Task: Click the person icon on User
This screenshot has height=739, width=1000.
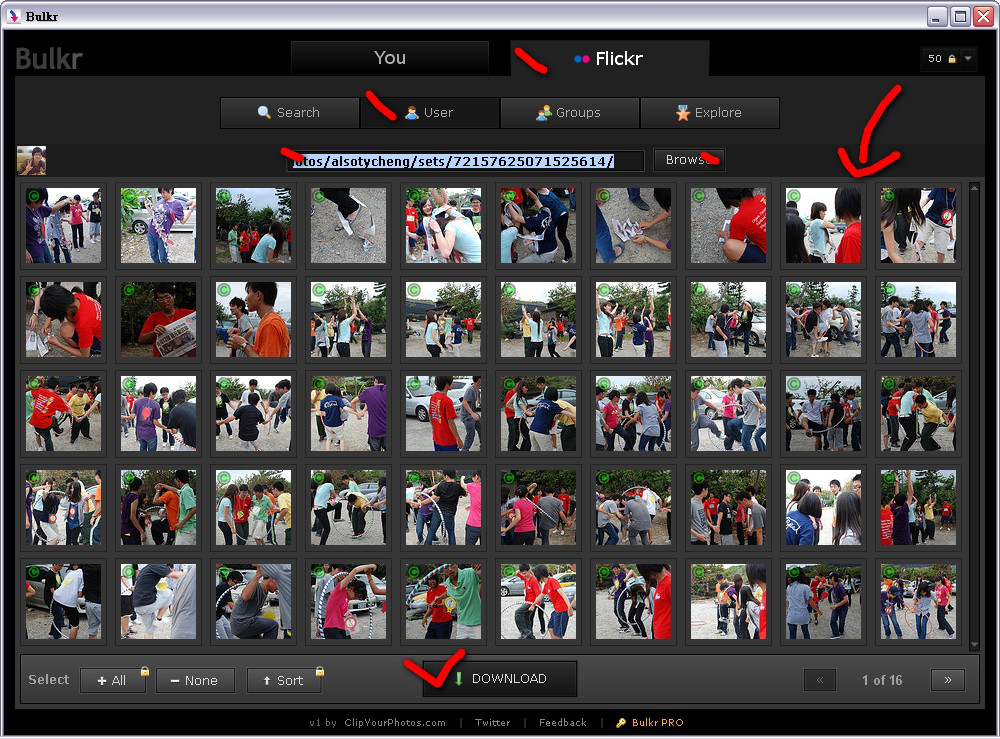Action: tap(412, 113)
